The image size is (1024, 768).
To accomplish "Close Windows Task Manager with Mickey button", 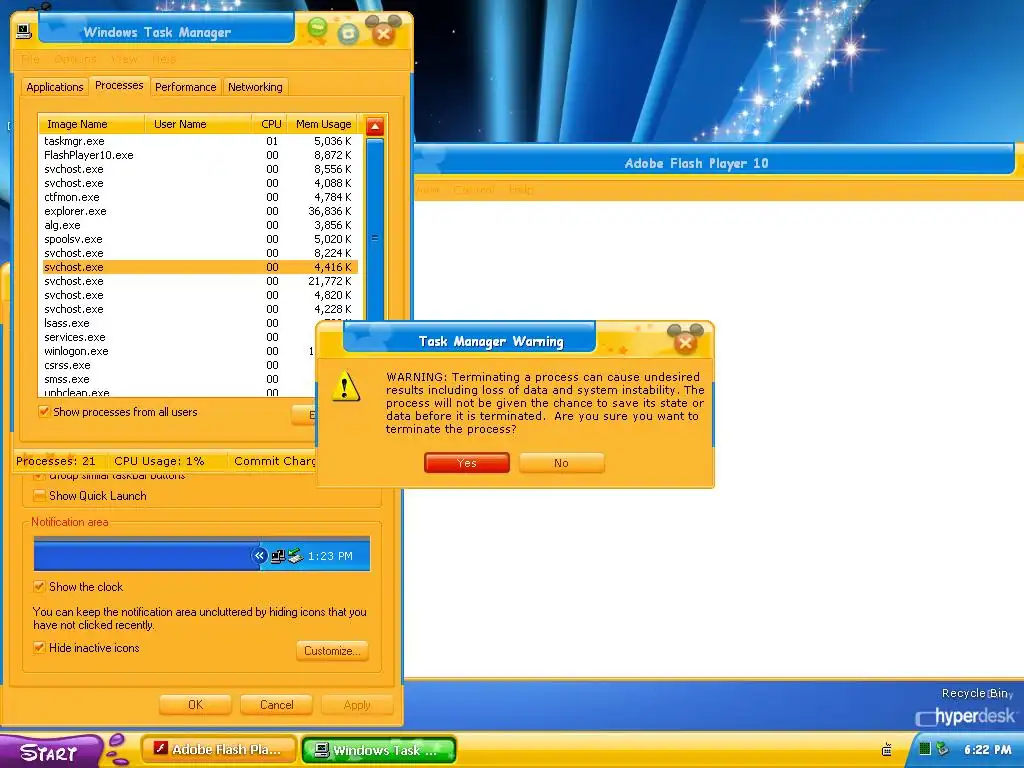I will [x=384, y=31].
